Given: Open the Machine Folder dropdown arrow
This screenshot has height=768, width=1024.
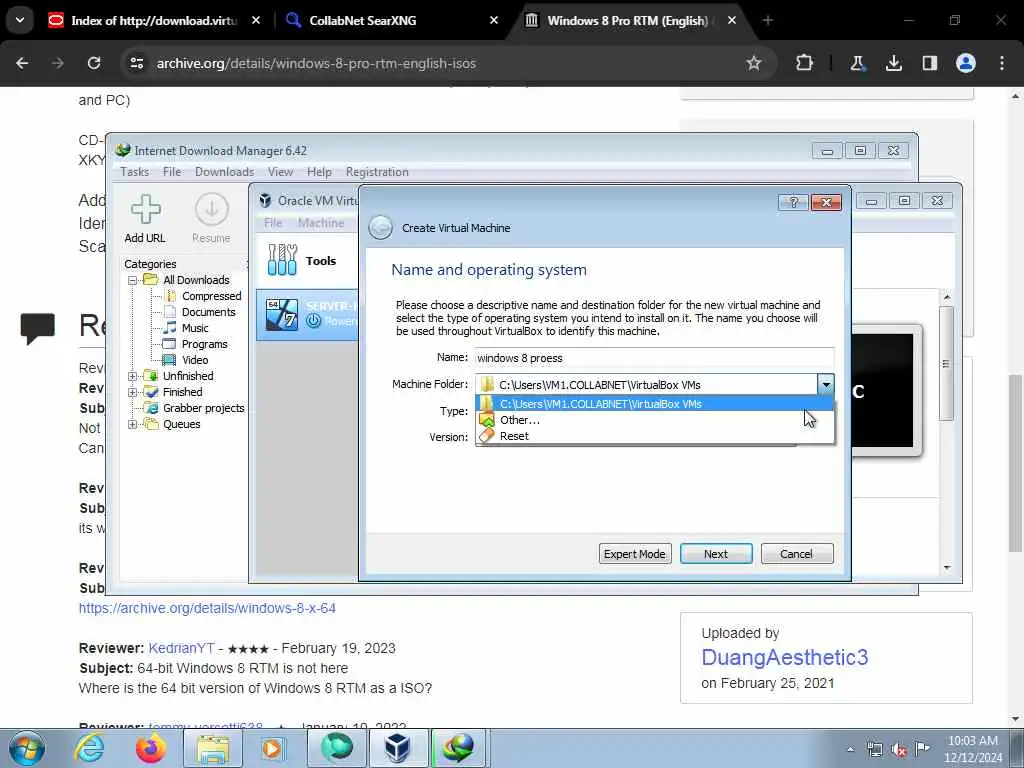Looking at the screenshot, I should click(825, 385).
